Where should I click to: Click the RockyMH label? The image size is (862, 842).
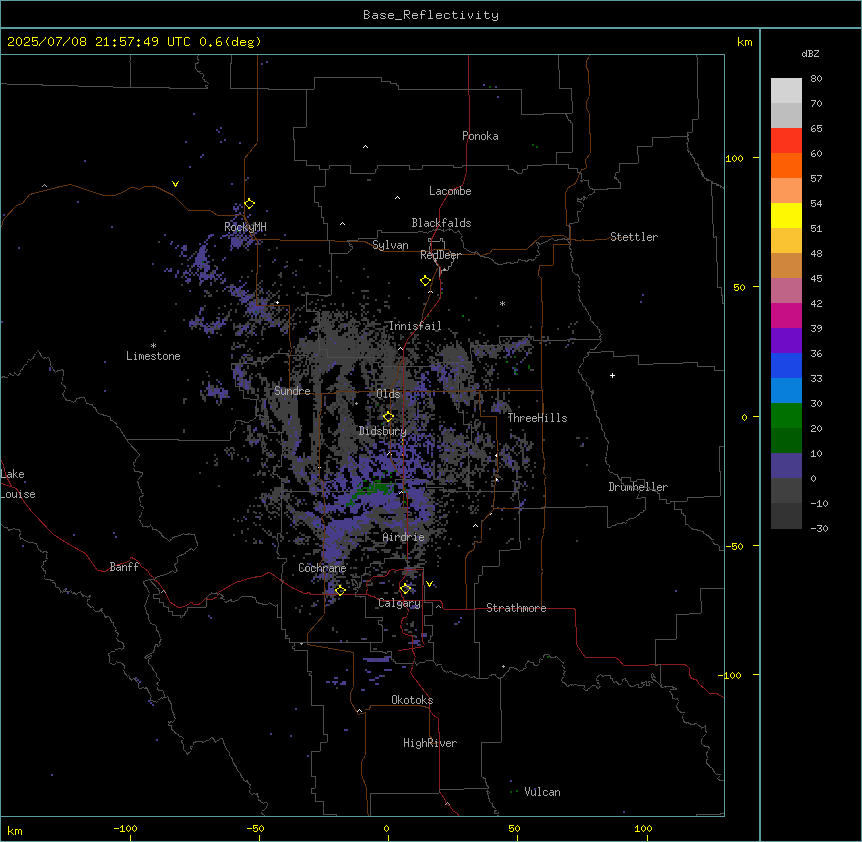pyautogui.click(x=245, y=227)
